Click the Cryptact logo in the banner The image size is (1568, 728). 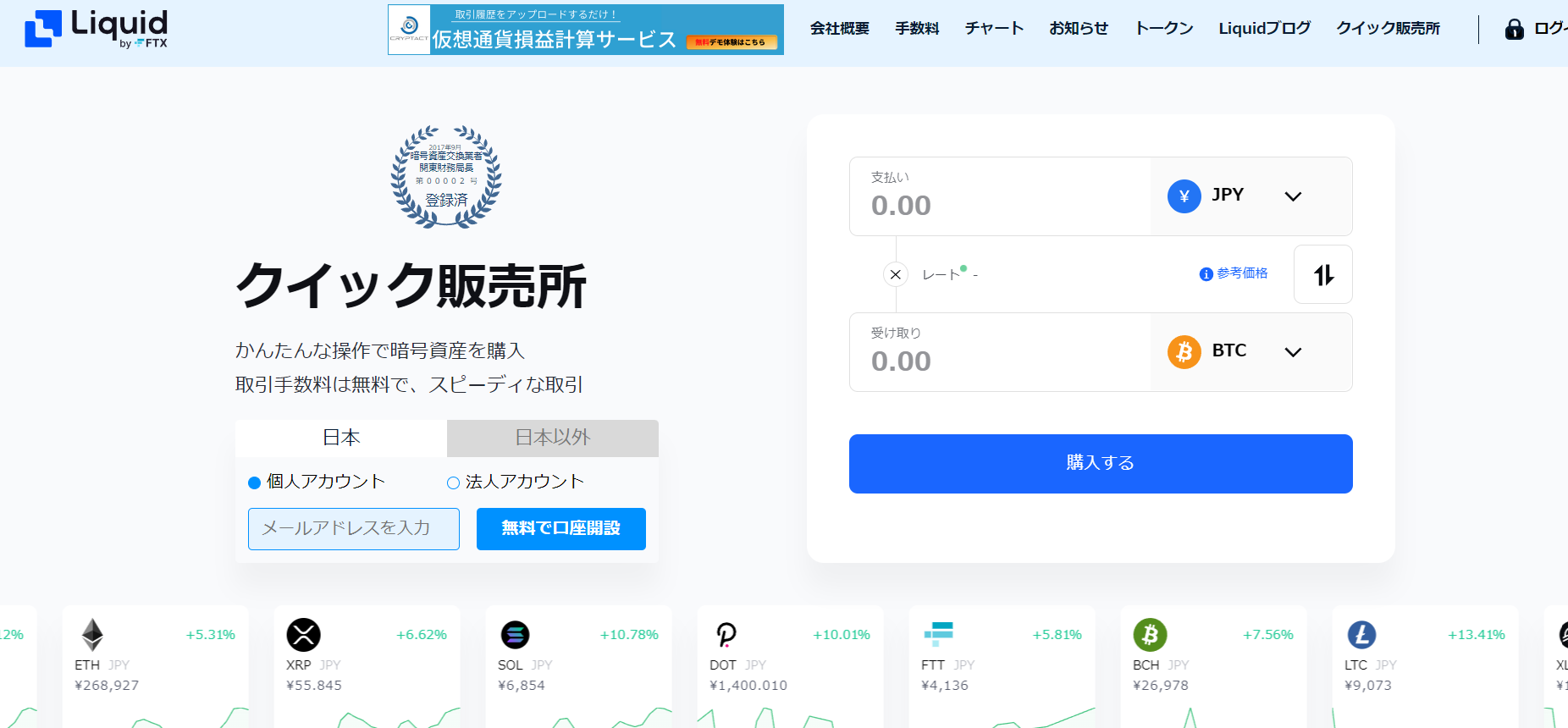(x=409, y=29)
